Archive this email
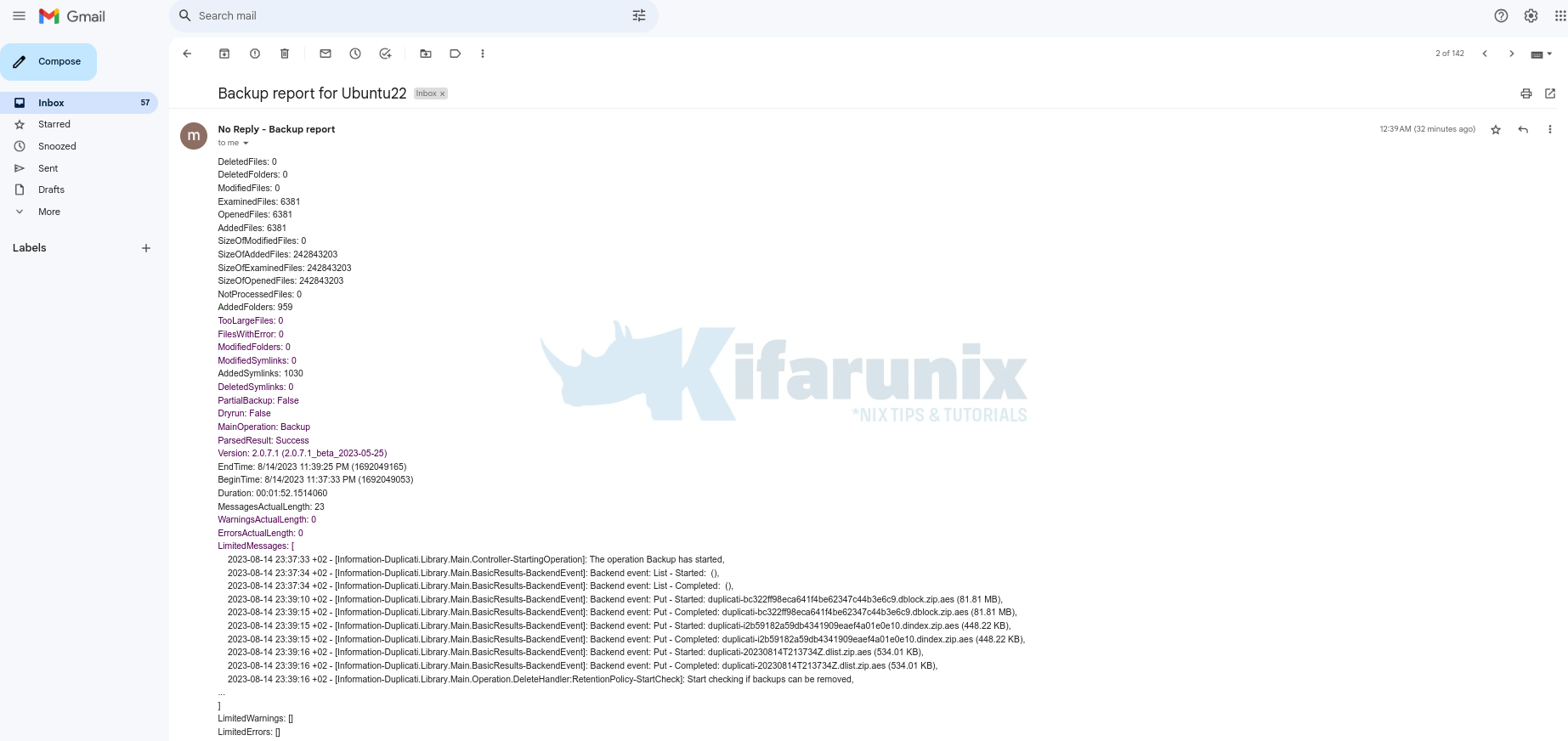Viewport: 1568px width, 741px height. click(224, 54)
